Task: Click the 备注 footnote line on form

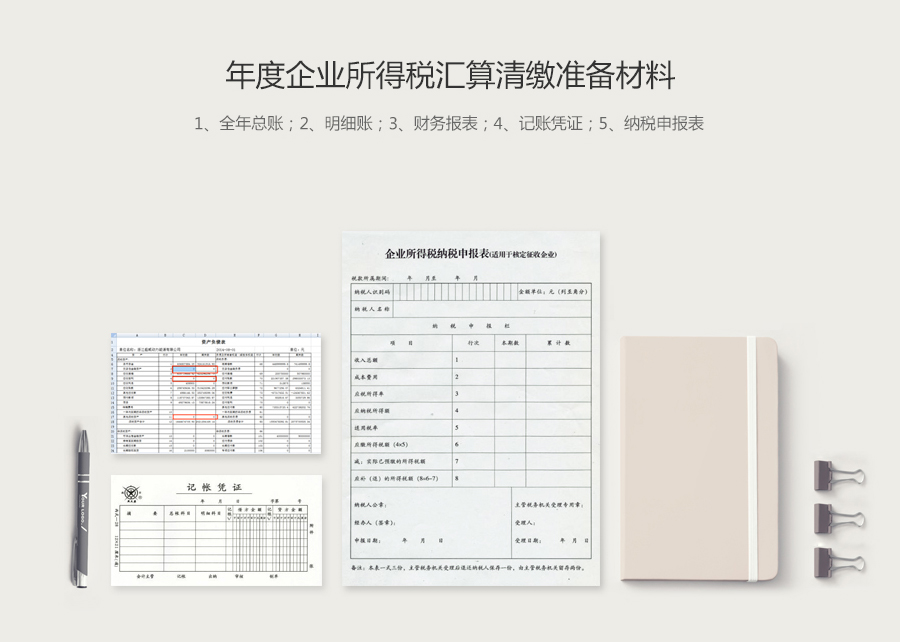Action: pyautogui.click(x=468, y=568)
